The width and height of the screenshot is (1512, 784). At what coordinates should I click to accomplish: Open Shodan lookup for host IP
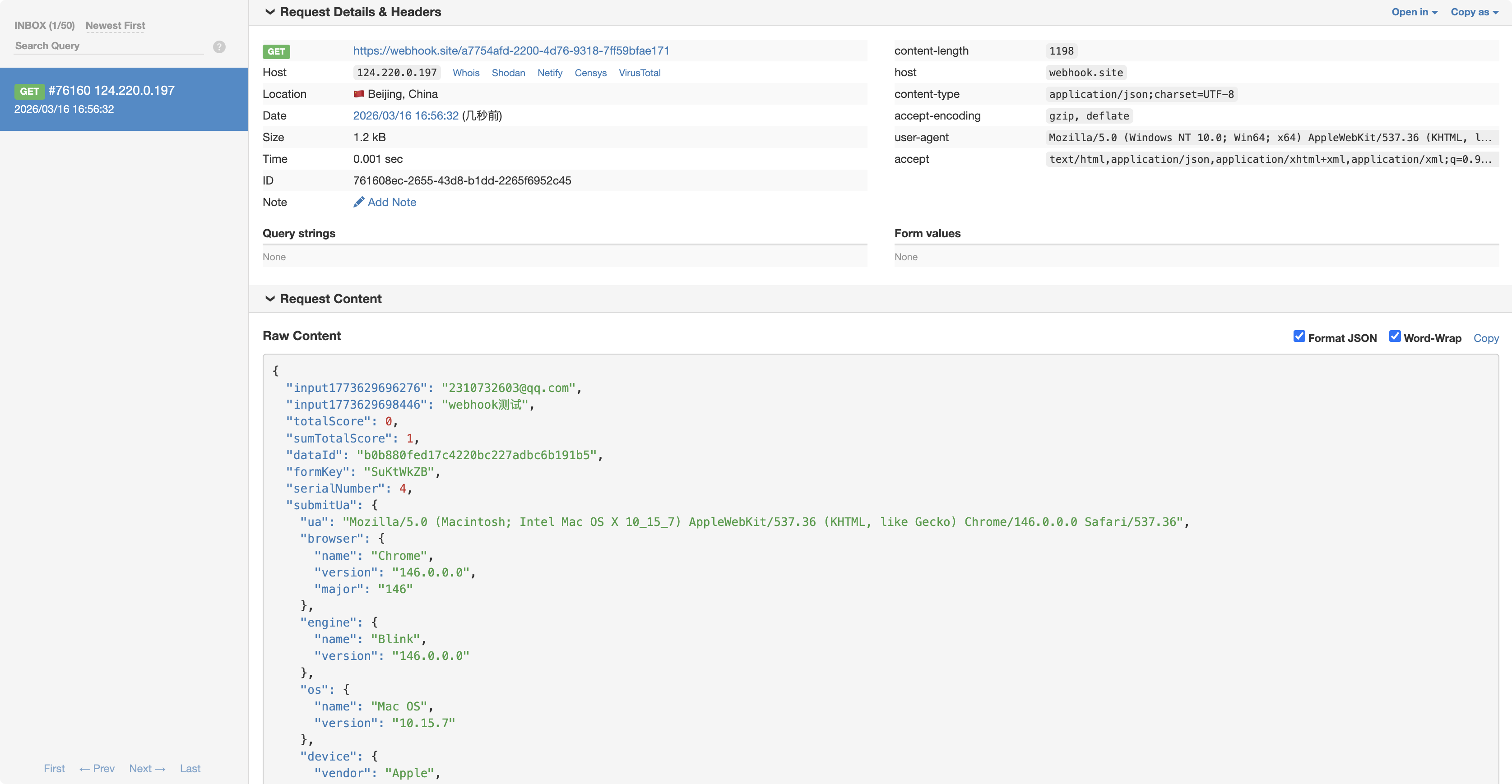pyautogui.click(x=508, y=73)
